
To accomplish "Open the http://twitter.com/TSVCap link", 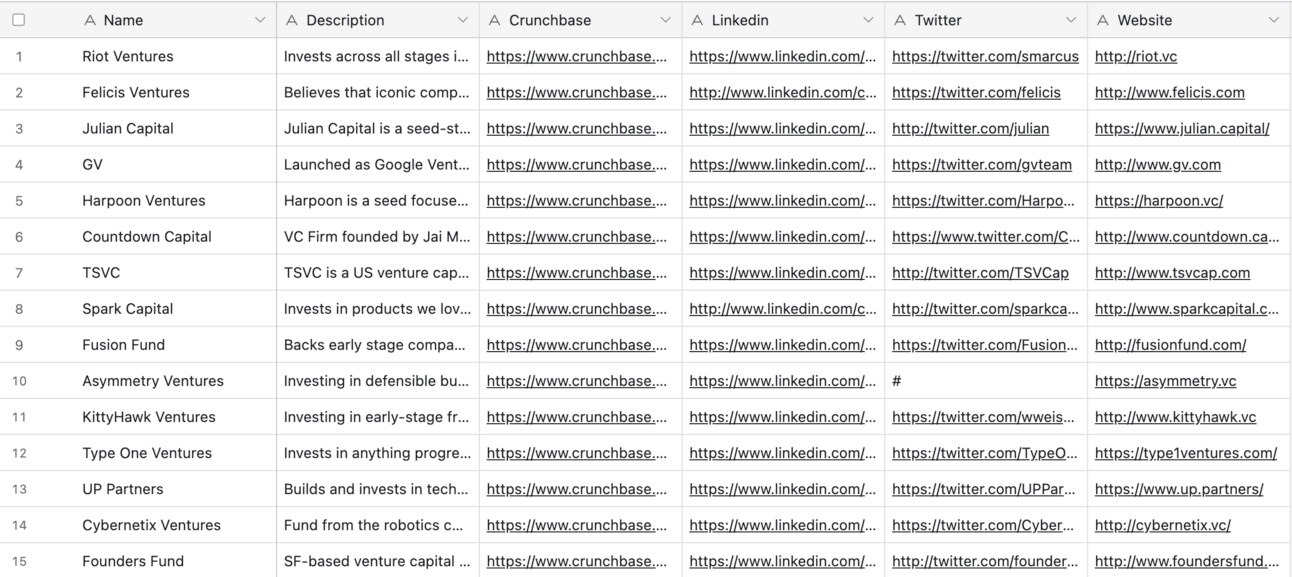I will [980, 273].
